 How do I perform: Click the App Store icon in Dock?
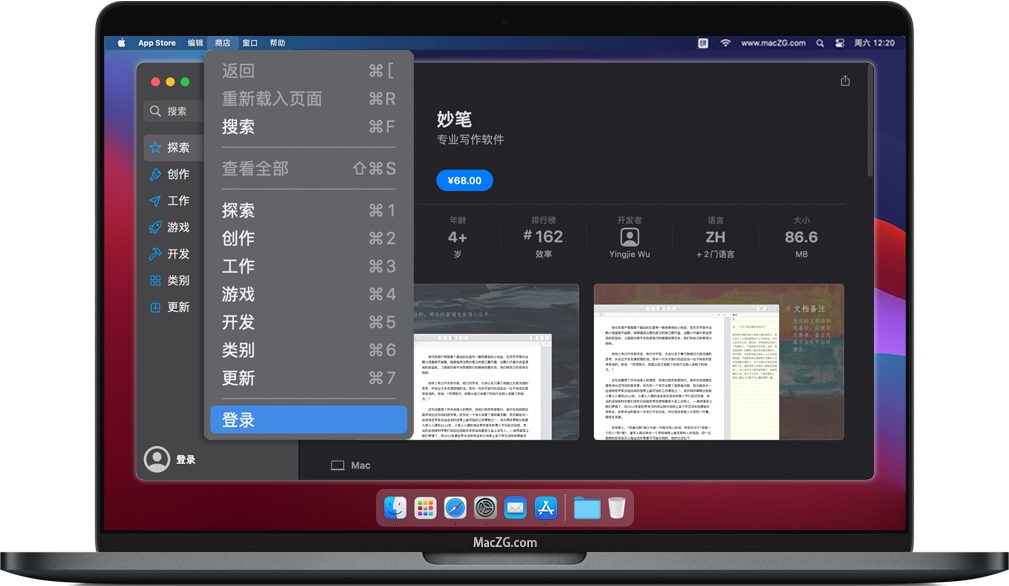click(545, 508)
